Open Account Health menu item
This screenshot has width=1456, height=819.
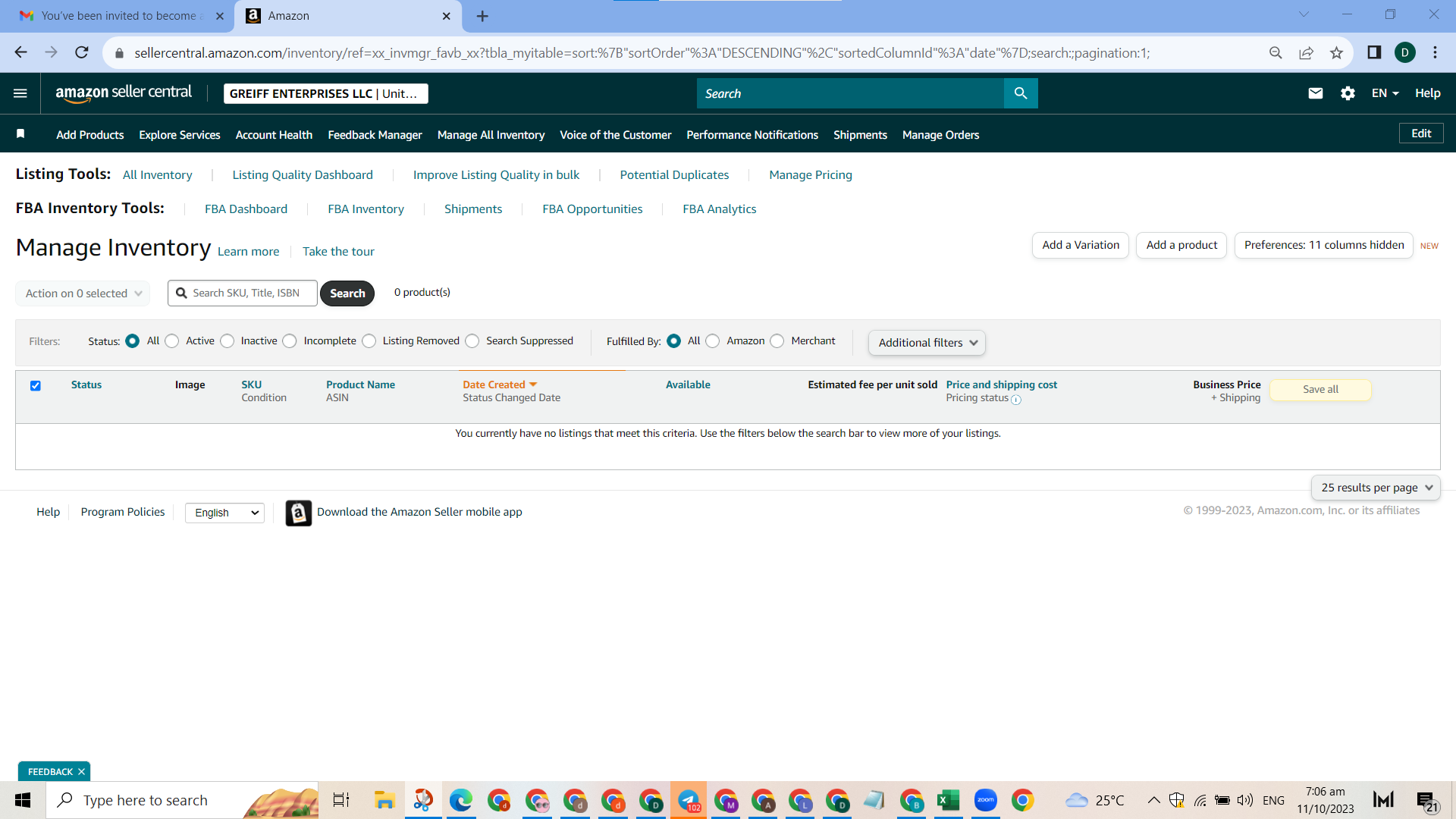tap(274, 135)
